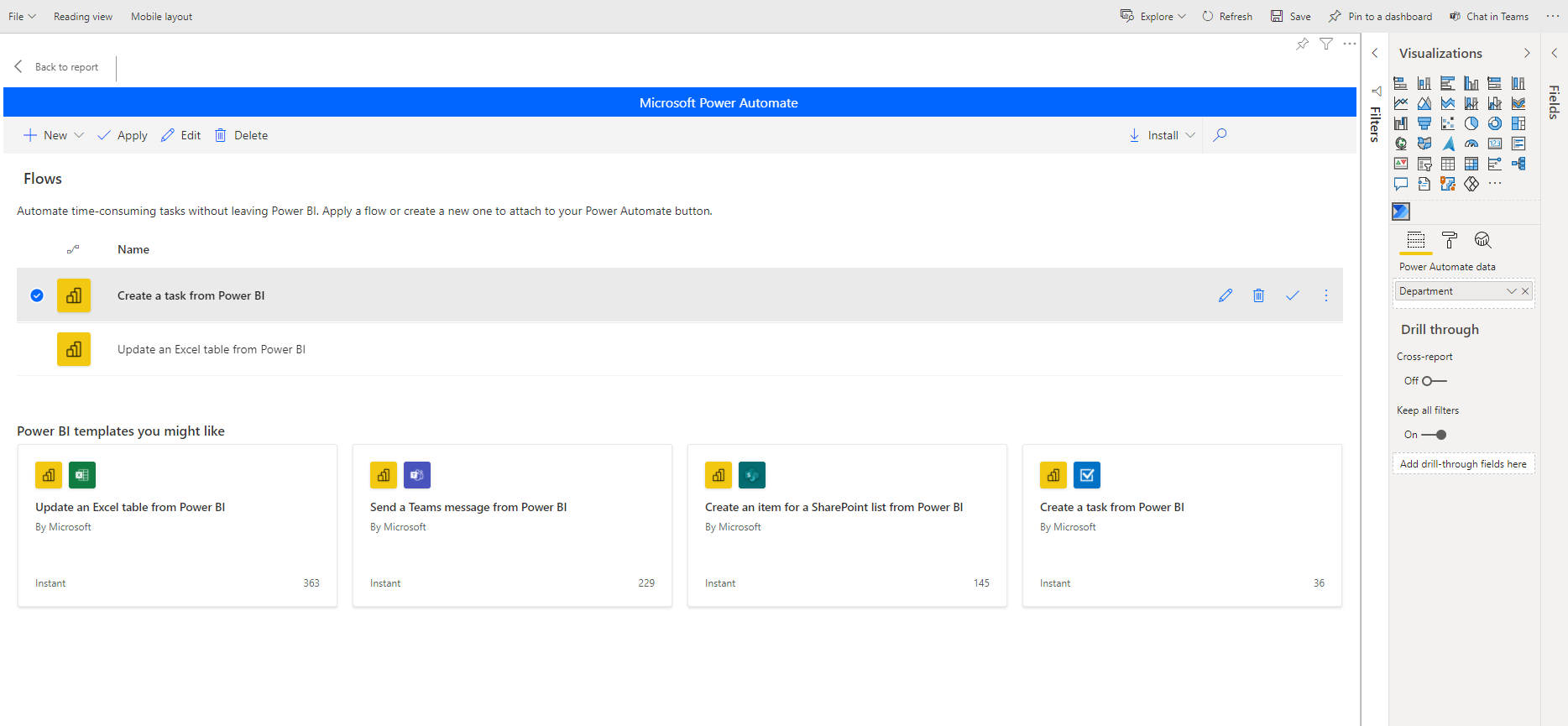The image size is (1568, 726).
Task: Open Chat in Teams
Action: (x=1489, y=17)
